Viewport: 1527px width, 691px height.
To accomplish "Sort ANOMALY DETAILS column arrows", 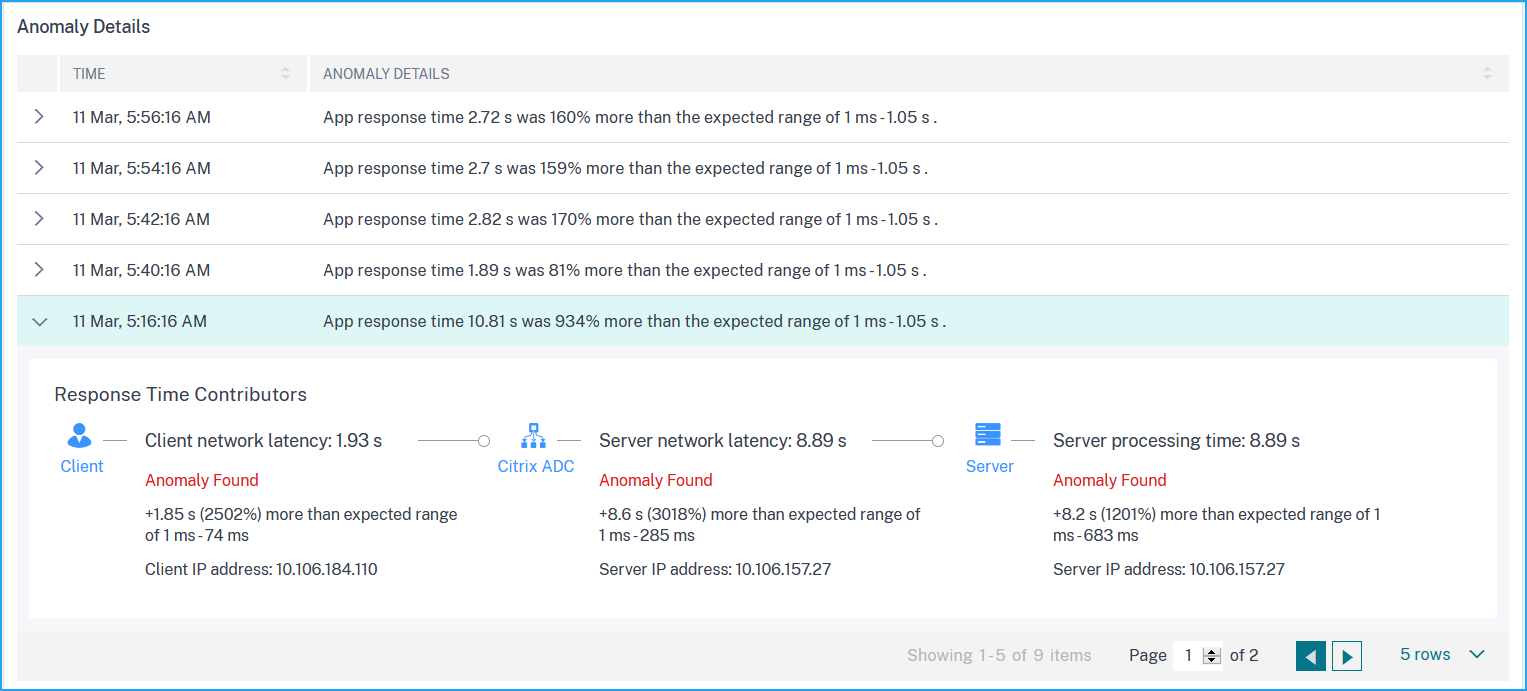I will pos(1487,73).
